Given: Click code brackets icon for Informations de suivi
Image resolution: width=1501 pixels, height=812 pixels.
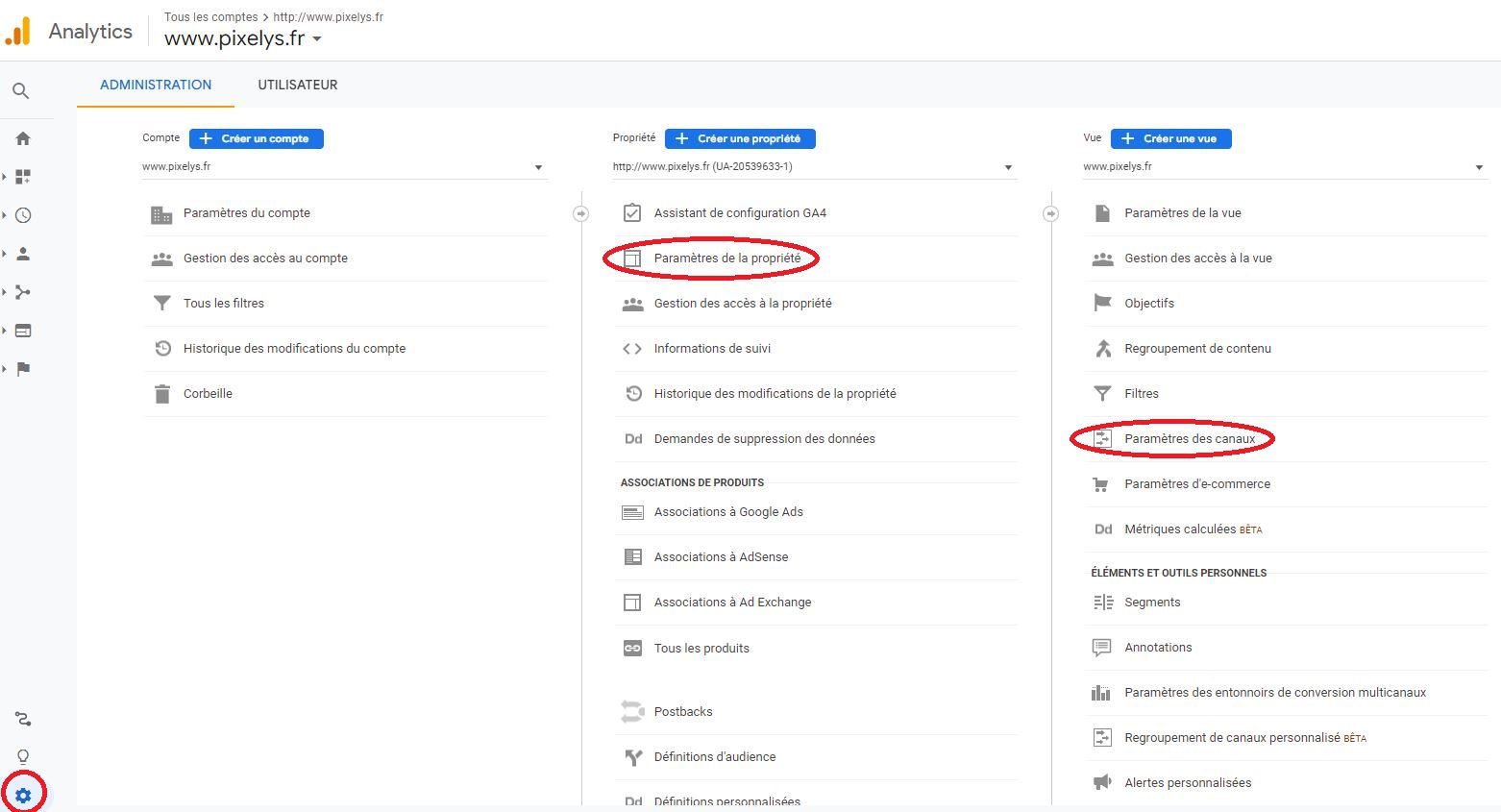Looking at the screenshot, I should 632,349.
